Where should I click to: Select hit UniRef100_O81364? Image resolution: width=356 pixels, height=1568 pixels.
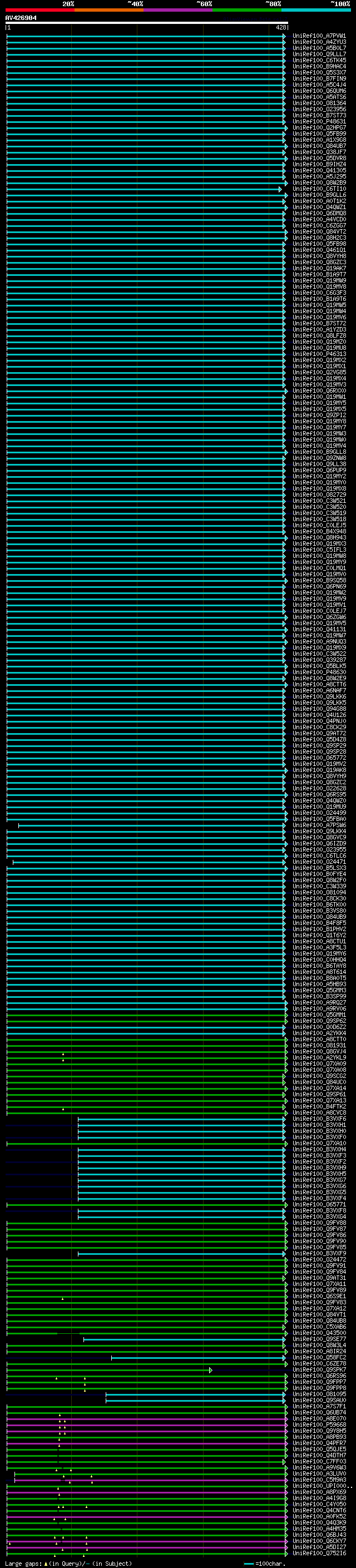pyautogui.click(x=319, y=103)
